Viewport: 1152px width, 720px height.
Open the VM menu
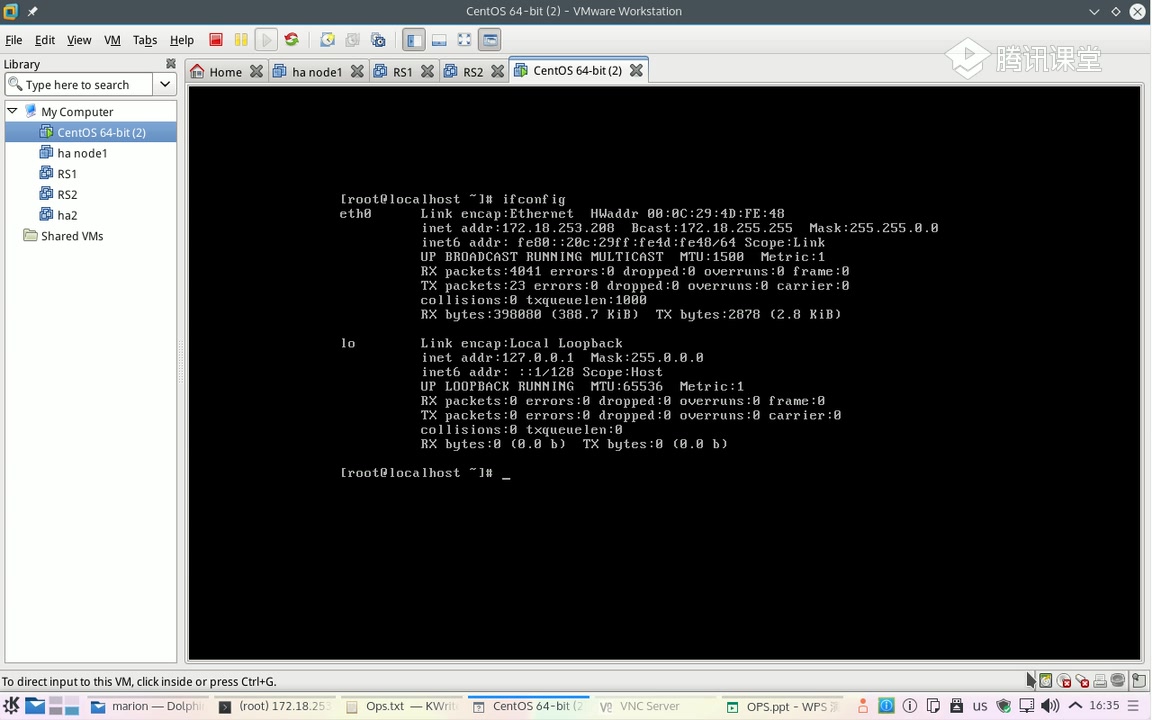111,40
